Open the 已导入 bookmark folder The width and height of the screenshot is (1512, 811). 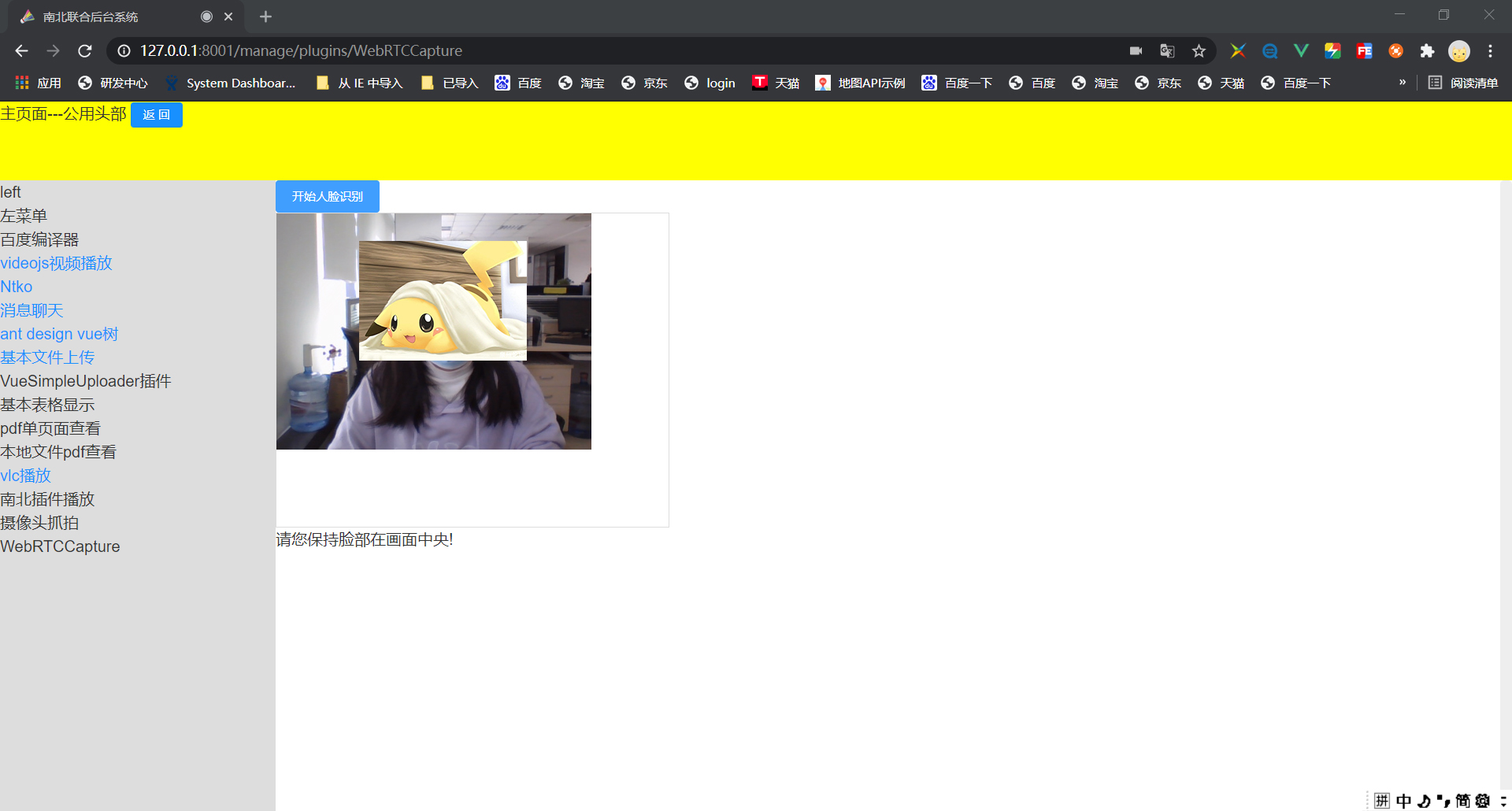(x=450, y=83)
